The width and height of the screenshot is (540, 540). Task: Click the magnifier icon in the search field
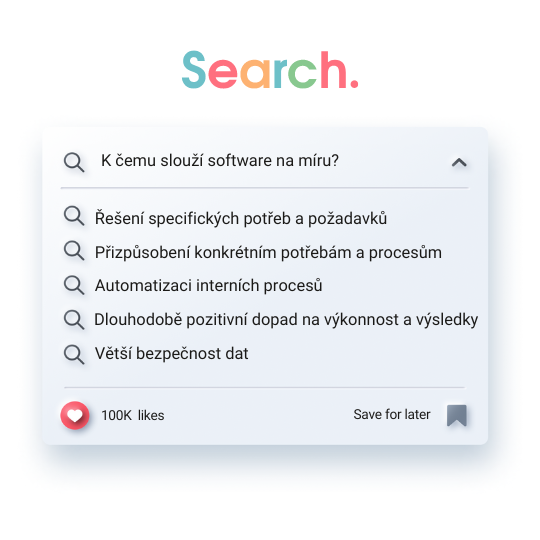pyautogui.click(x=74, y=162)
